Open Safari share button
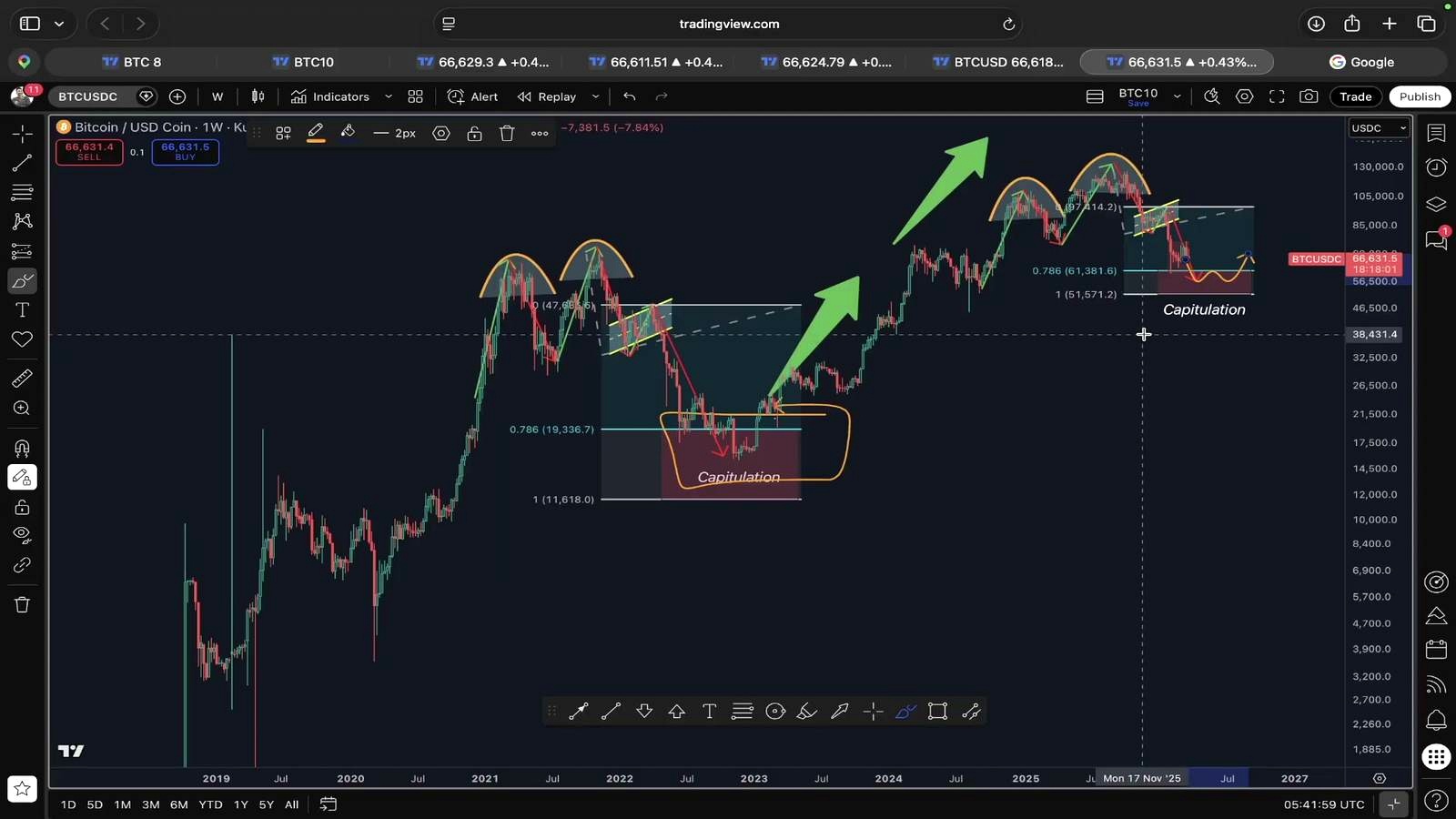This screenshot has height=819, width=1456. pos(1352,24)
